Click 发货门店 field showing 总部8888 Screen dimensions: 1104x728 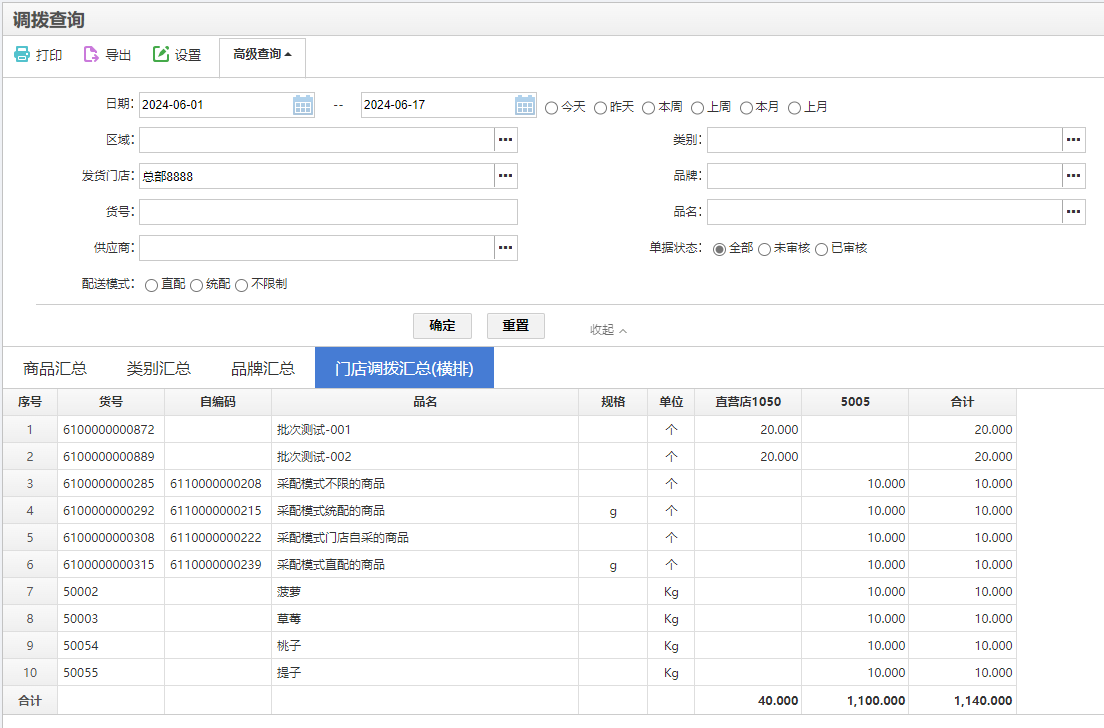tap(317, 175)
